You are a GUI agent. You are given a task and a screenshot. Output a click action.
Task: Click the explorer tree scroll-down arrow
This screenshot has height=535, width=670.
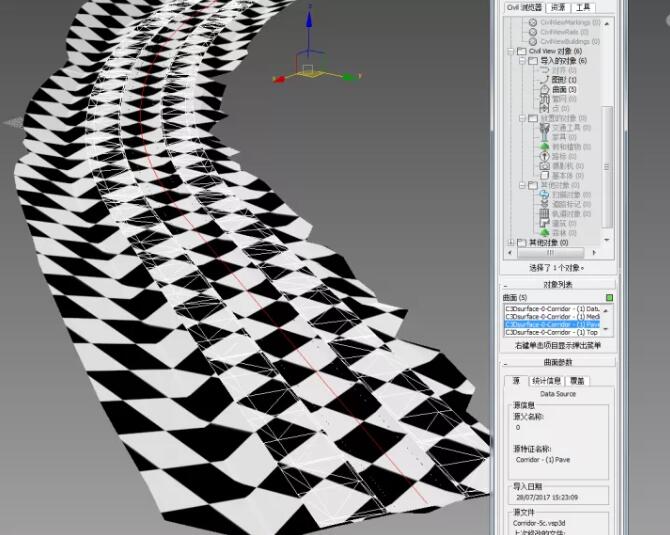pos(607,241)
